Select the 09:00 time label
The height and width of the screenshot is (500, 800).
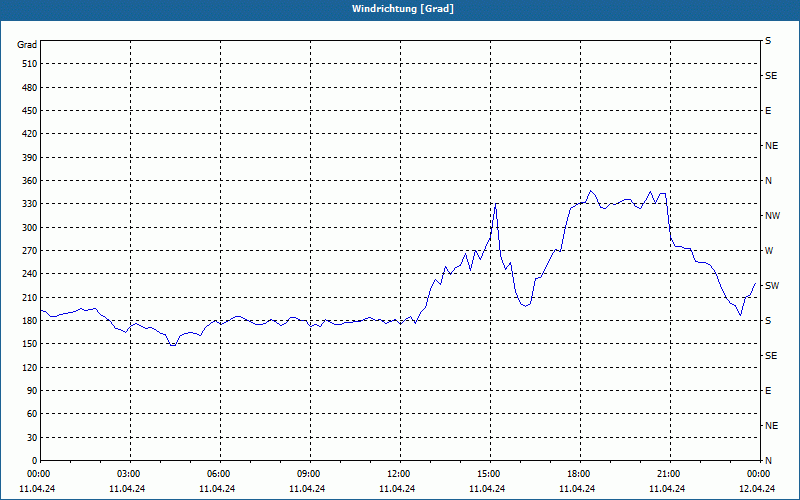tap(310, 474)
